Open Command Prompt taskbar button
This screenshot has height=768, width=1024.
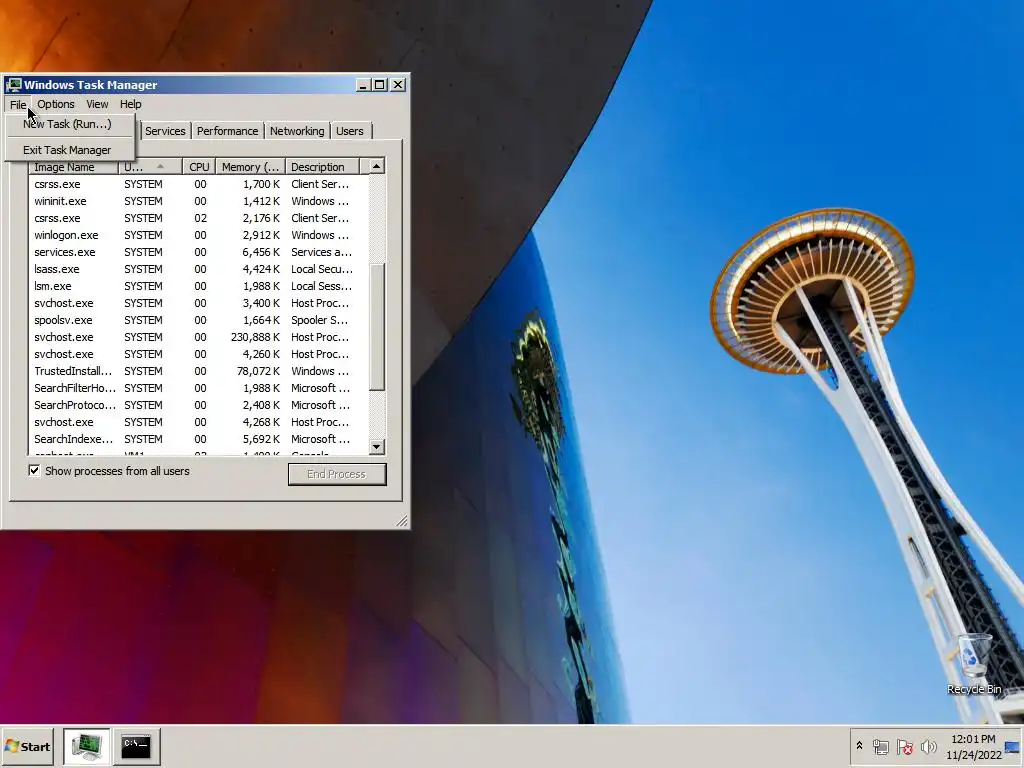tap(136, 746)
